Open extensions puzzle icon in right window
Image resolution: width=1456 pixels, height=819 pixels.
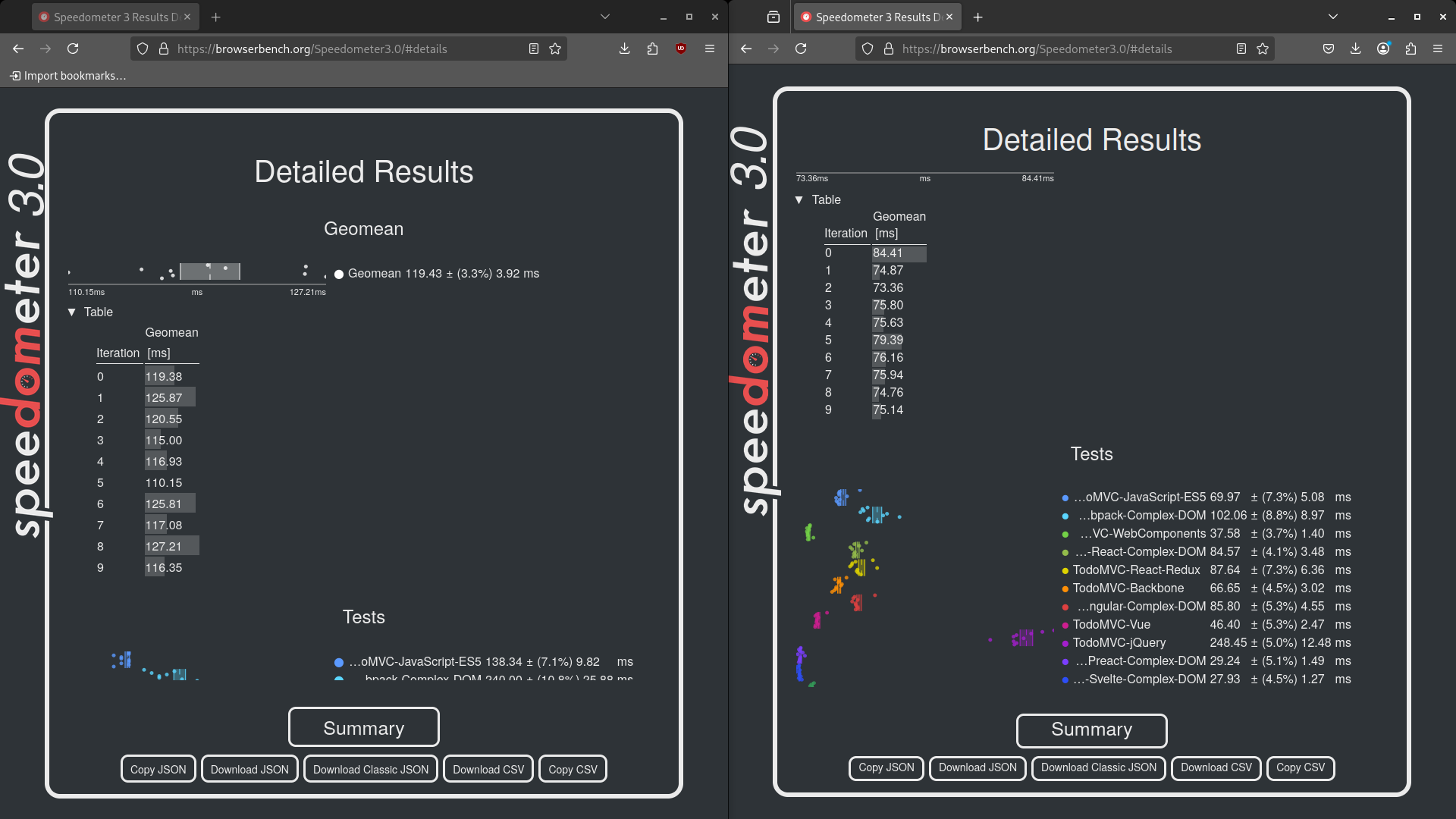coord(1410,49)
